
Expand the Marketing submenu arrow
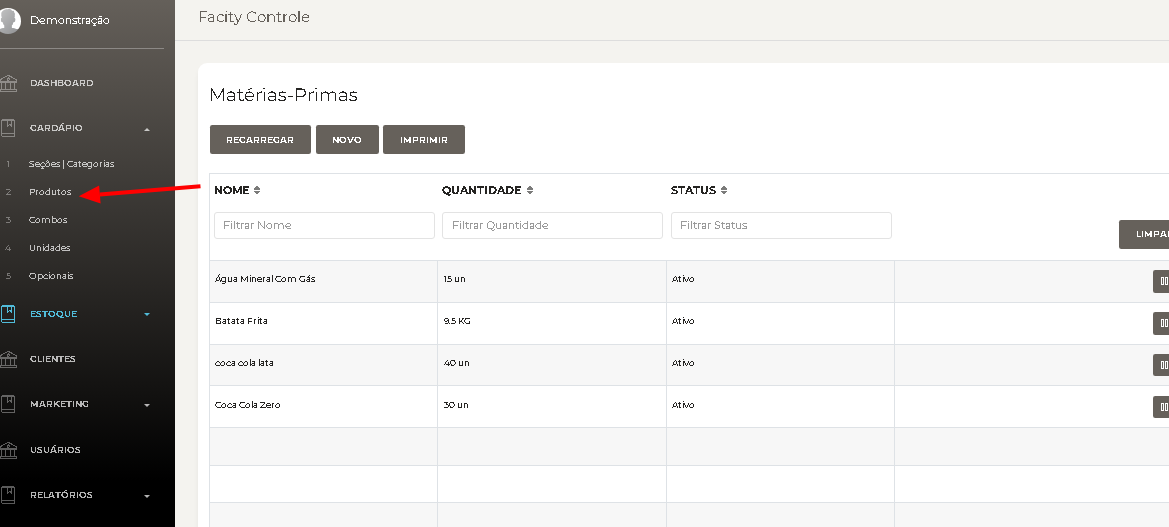[x=147, y=405]
